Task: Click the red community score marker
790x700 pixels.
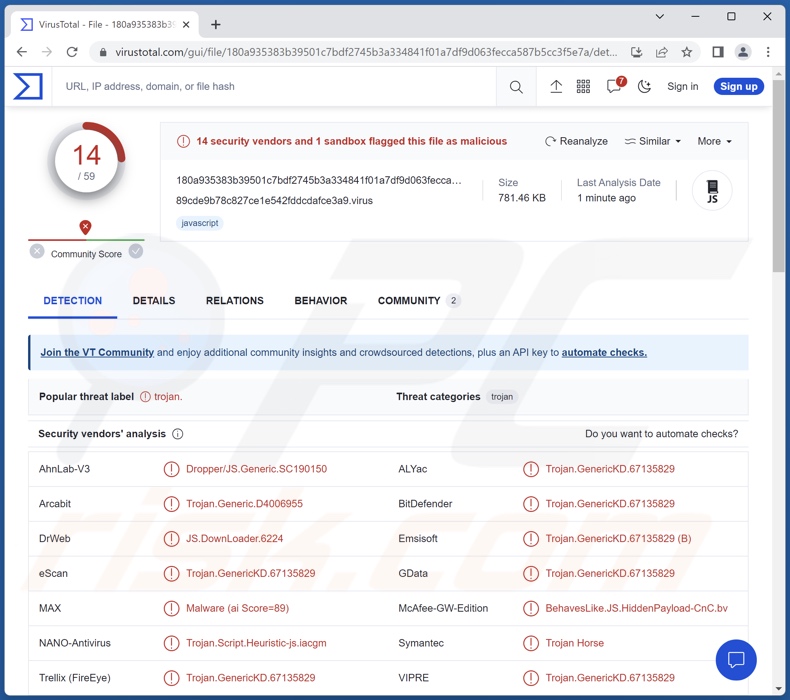Action: (x=86, y=227)
